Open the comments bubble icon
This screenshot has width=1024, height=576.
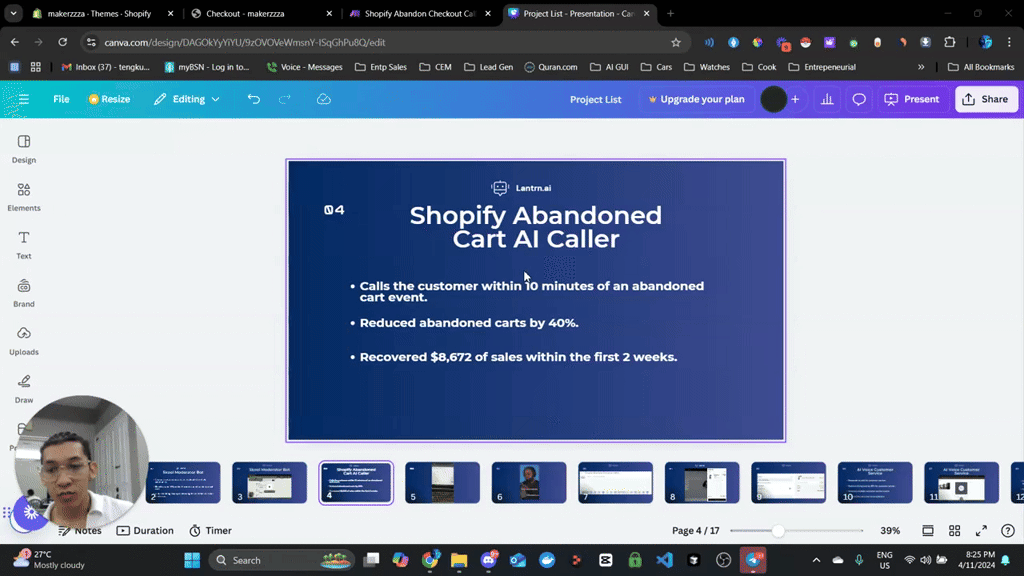(x=858, y=99)
